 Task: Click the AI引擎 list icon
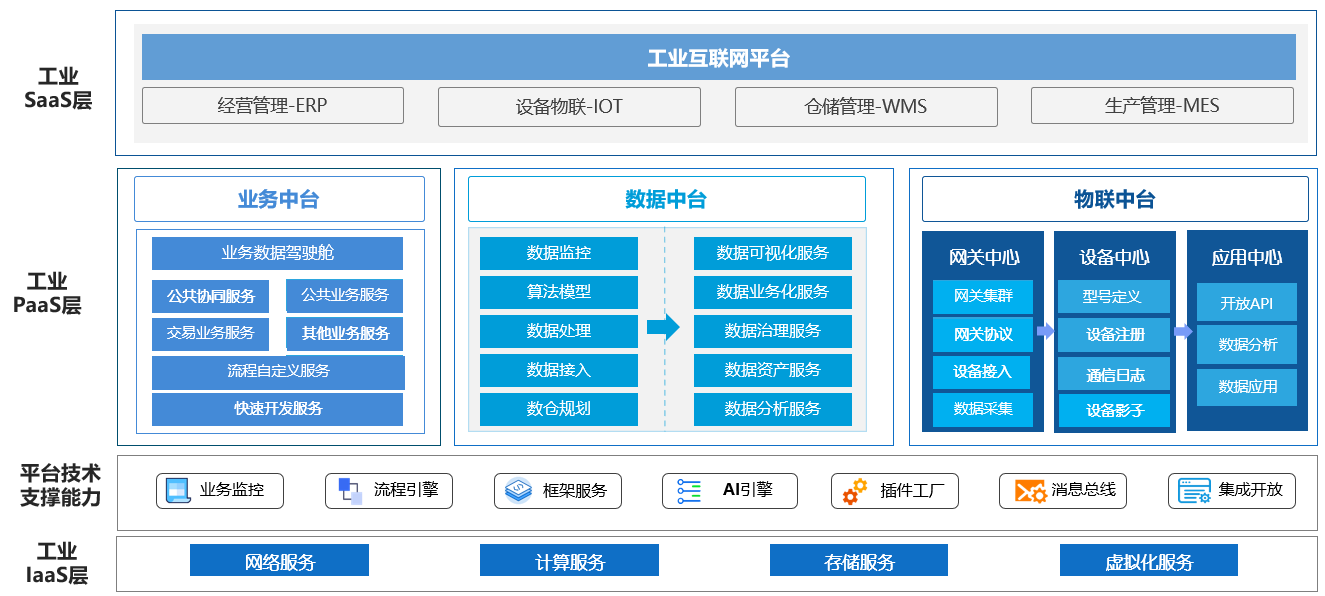point(689,490)
